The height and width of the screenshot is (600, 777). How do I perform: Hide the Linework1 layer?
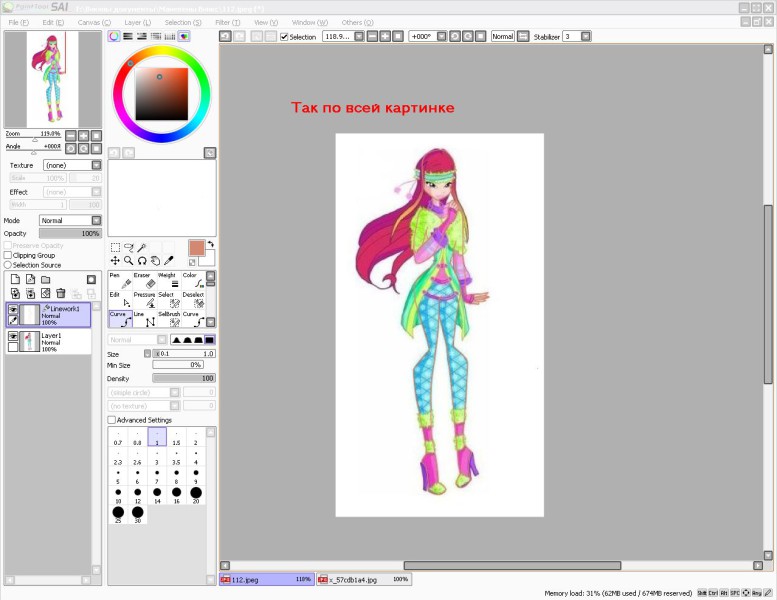(x=13, y=309)
